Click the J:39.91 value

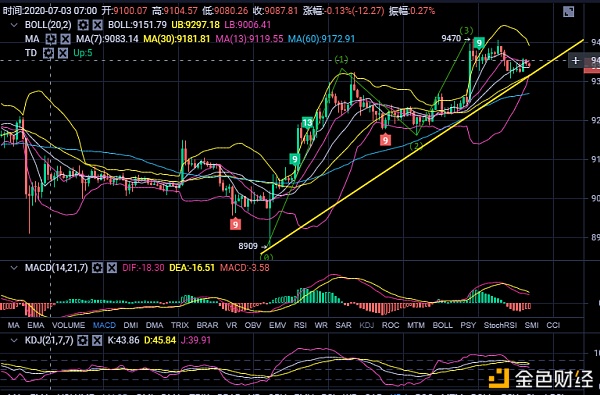[x=196, y=340]
